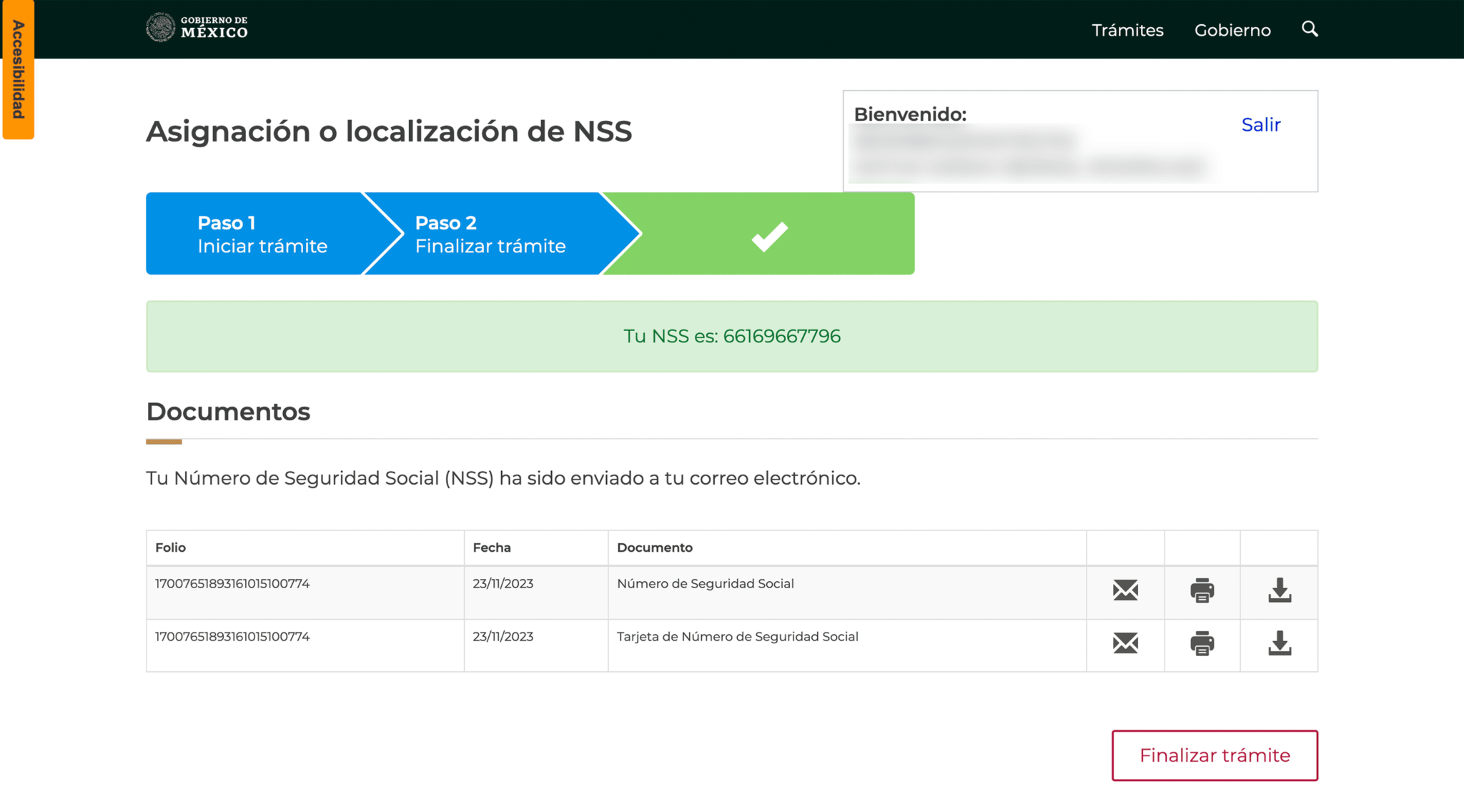Open the Accesibilidad side tab
This screenshot has height=812, width=1464.
(x=19, y=69)
